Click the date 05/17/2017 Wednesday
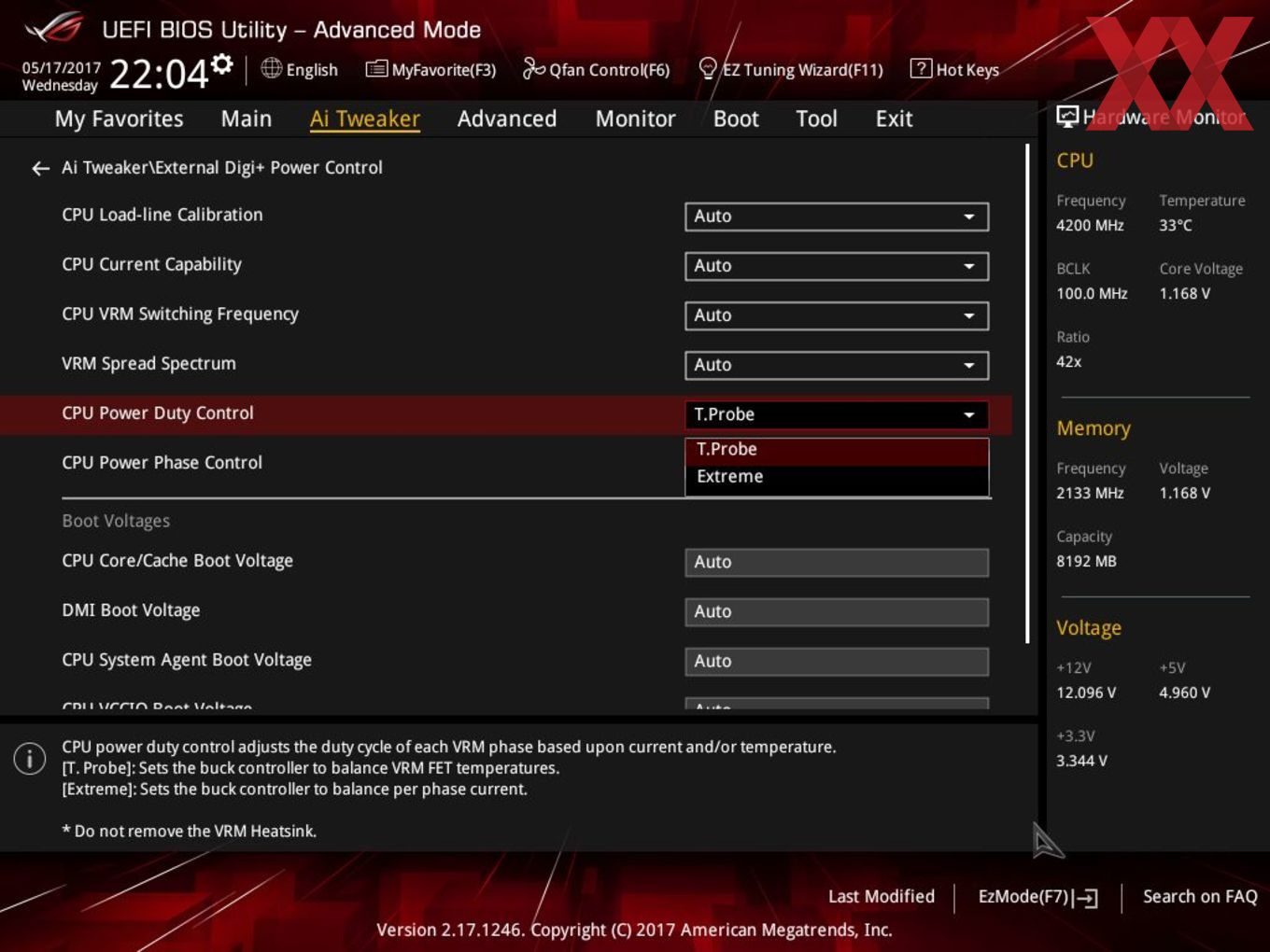The width and height of the screenshot is (1270, 952). (61, 77)
